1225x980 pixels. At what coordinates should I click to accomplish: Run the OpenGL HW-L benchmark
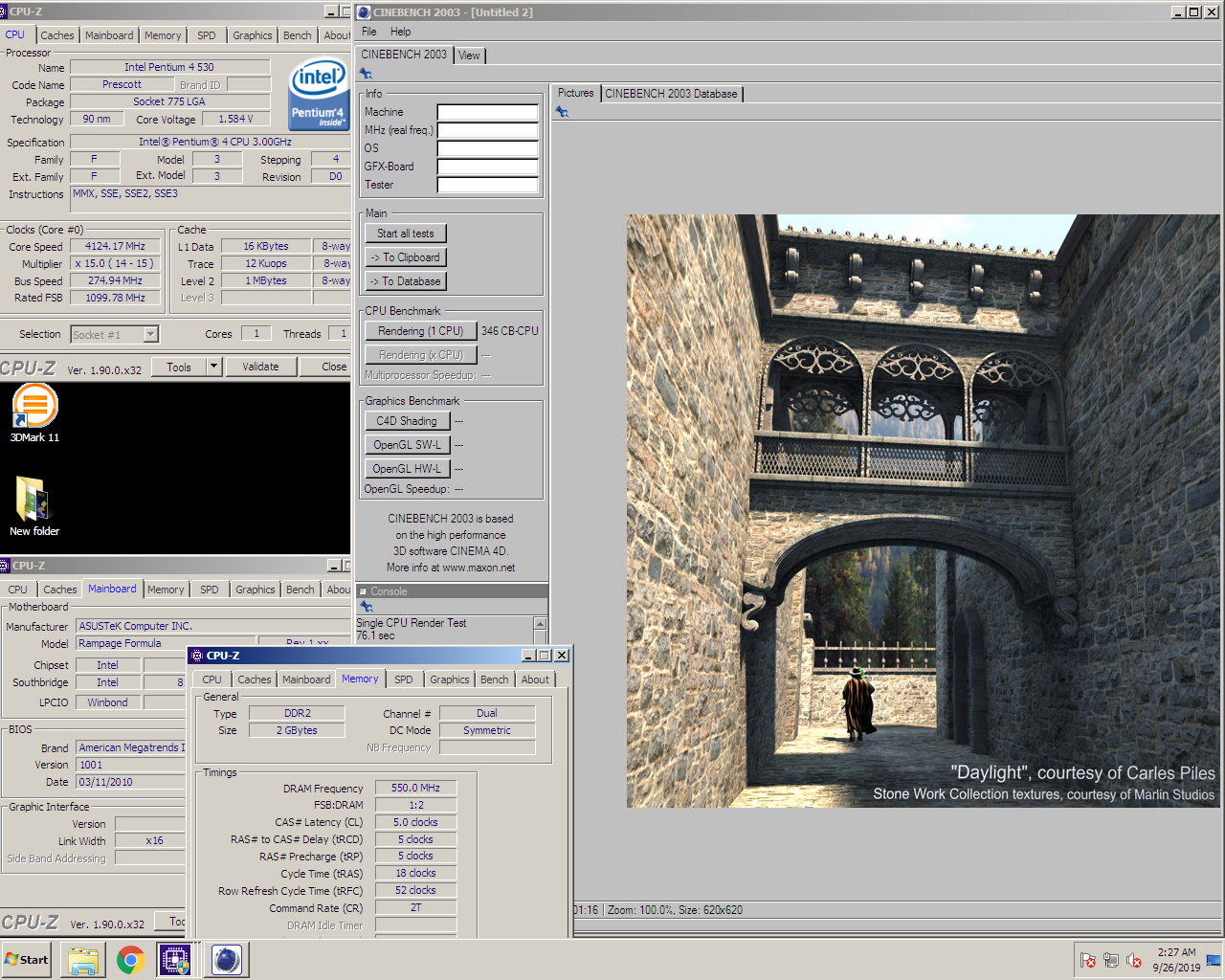coord(407,469)
